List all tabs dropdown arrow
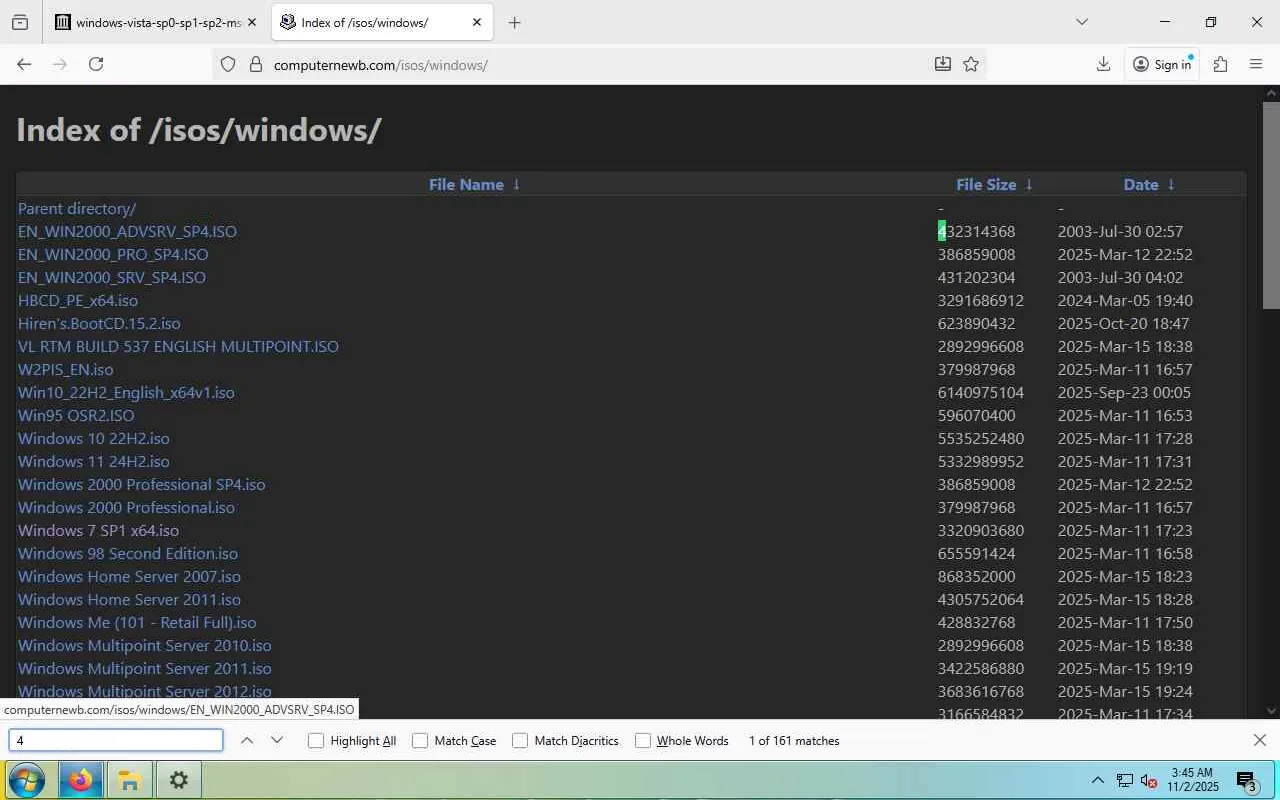The width and height of the screenshot is (1280, 800). (1082, 22)
